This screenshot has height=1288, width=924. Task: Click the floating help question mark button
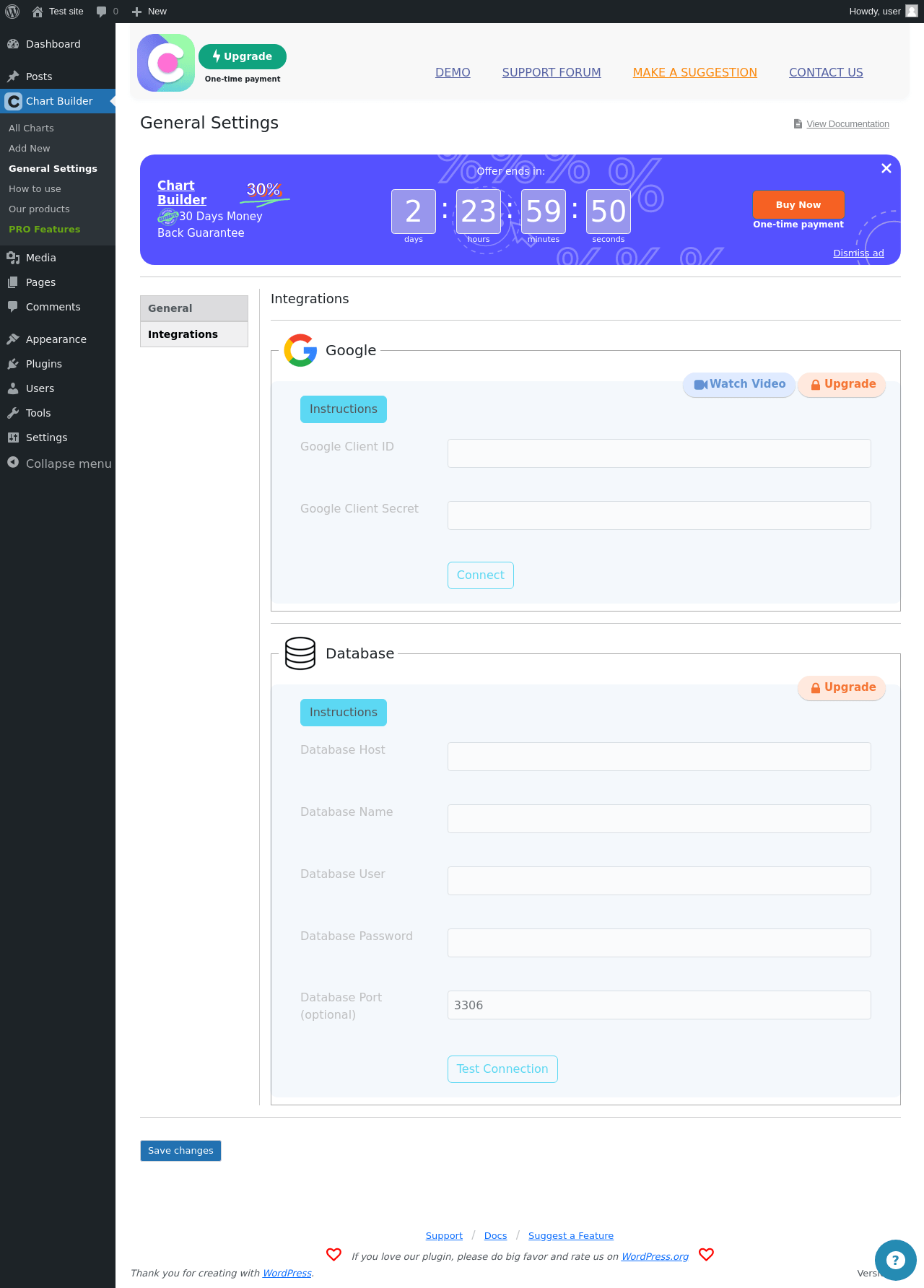(x=895, y=1260)
